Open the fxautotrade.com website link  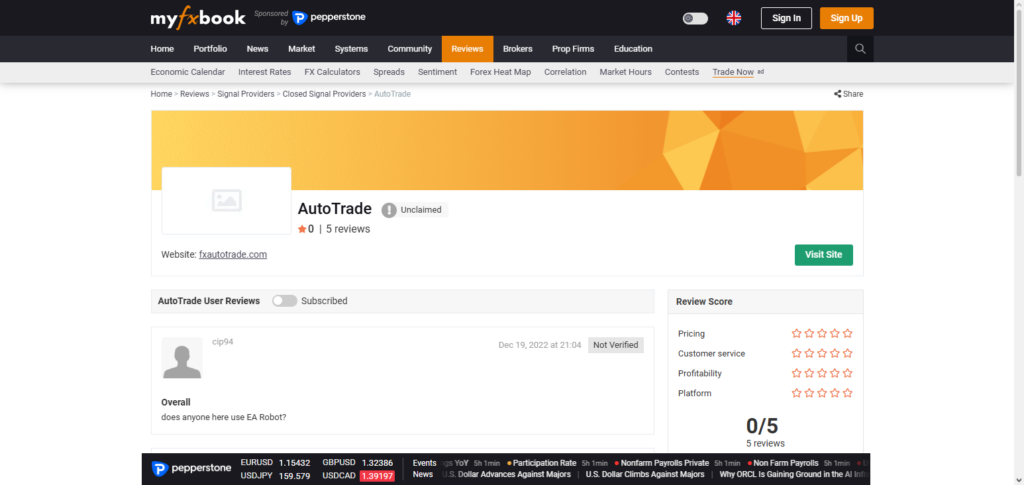point(232,255)
